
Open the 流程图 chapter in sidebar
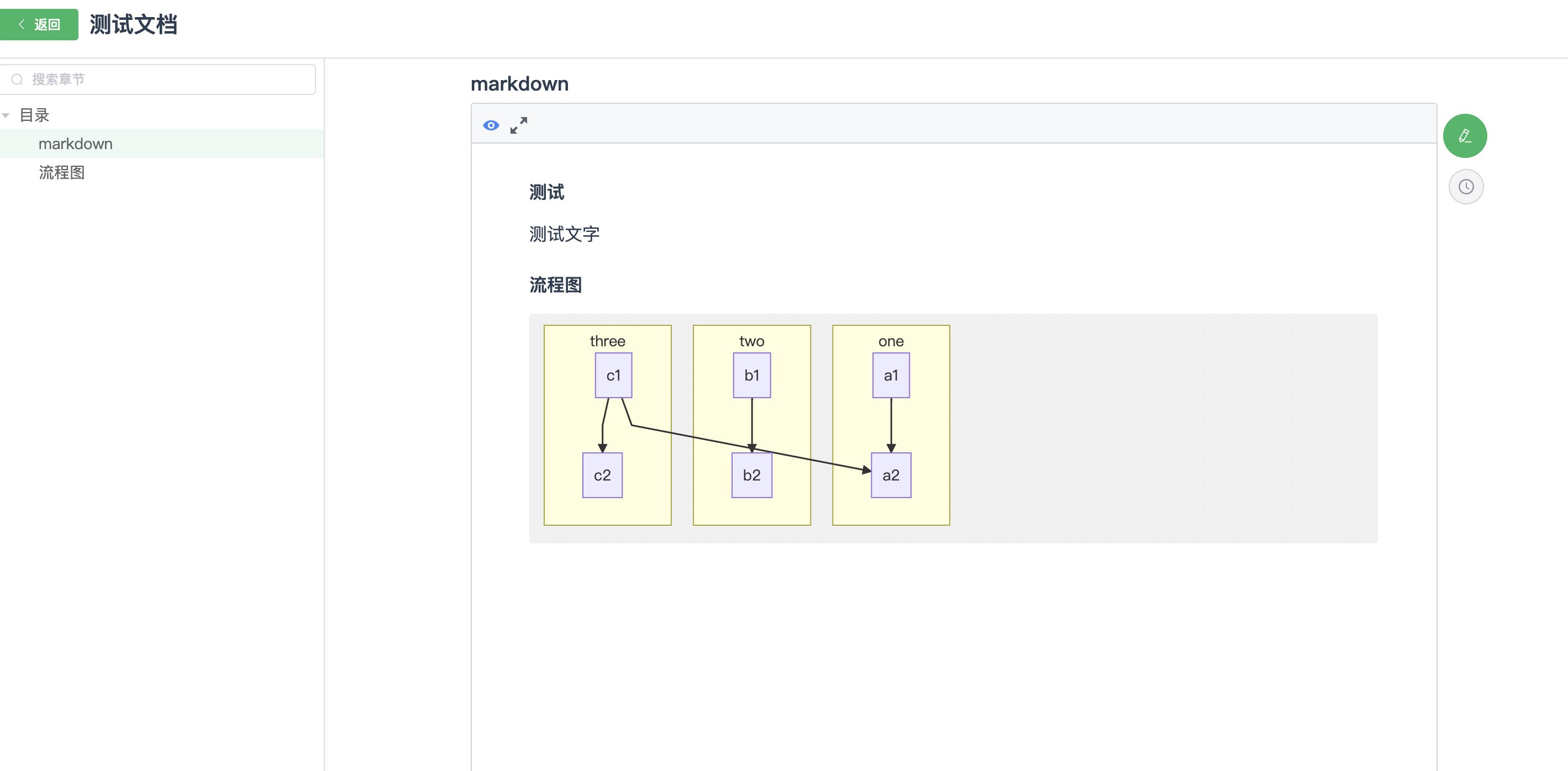point(61,173)
